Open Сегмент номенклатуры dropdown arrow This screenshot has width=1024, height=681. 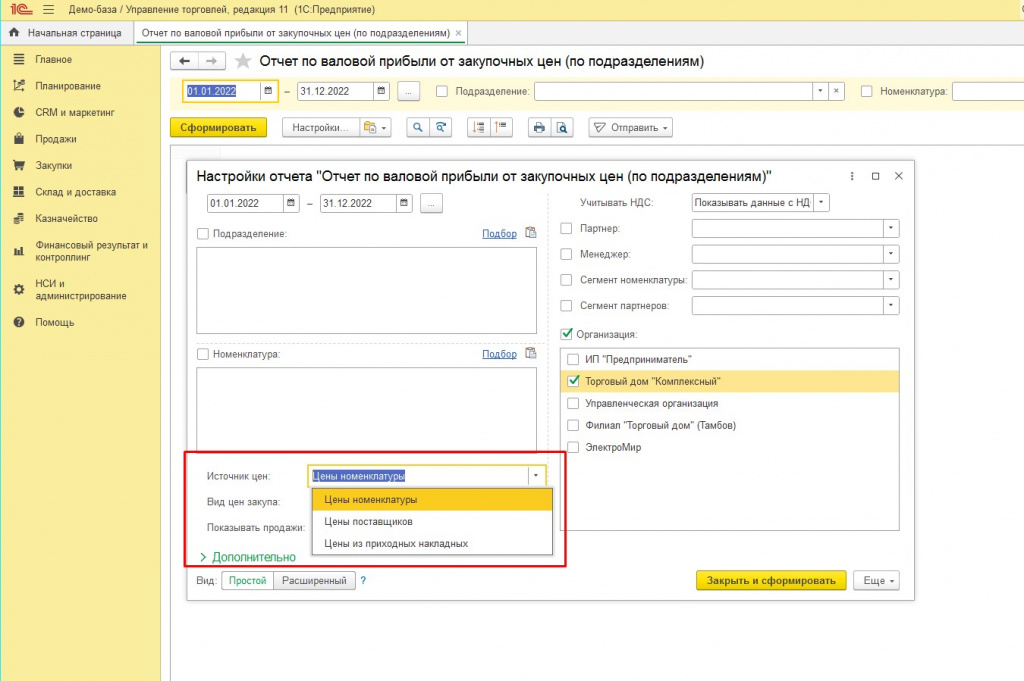[x=891, y=279]
